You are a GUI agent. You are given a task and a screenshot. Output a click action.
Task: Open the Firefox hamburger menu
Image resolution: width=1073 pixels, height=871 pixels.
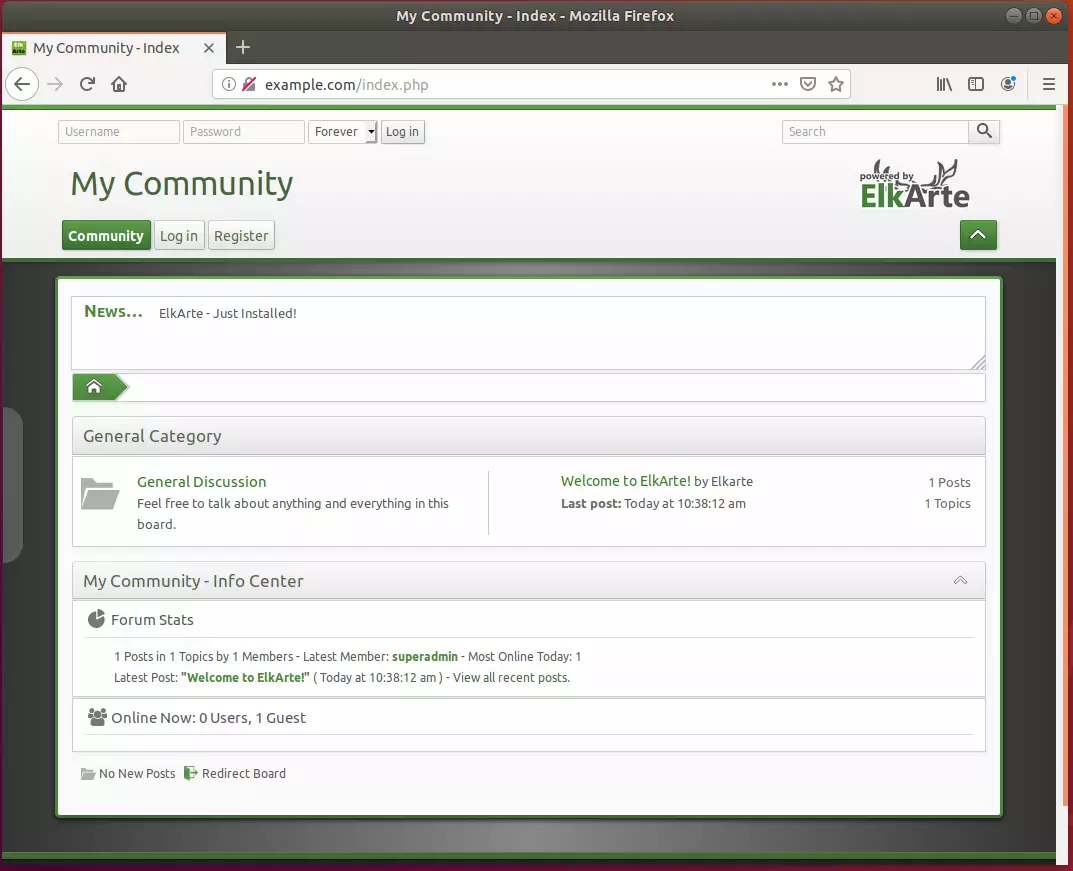1048,84
